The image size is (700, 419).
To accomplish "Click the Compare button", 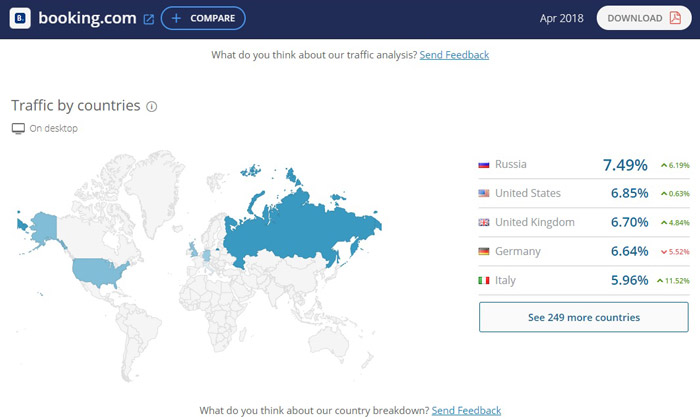I will click(203, 18).
